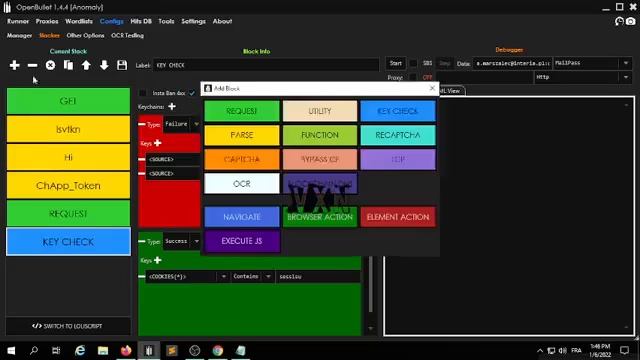Toggle the Insta Ban 4xx checkbox
640x360 pixels.
coord(142,93)
